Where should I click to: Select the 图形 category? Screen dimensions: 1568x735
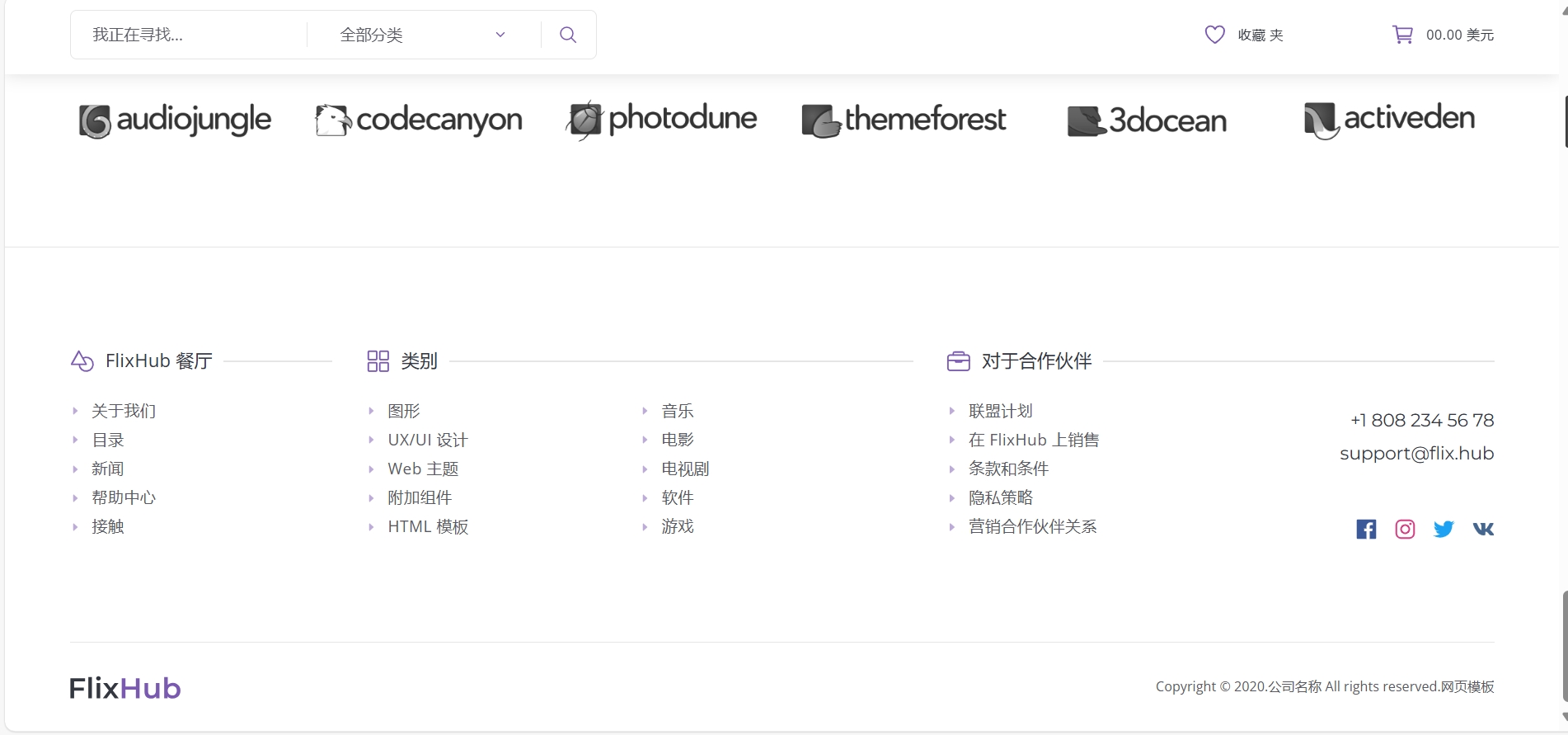(x=404, y=411)
